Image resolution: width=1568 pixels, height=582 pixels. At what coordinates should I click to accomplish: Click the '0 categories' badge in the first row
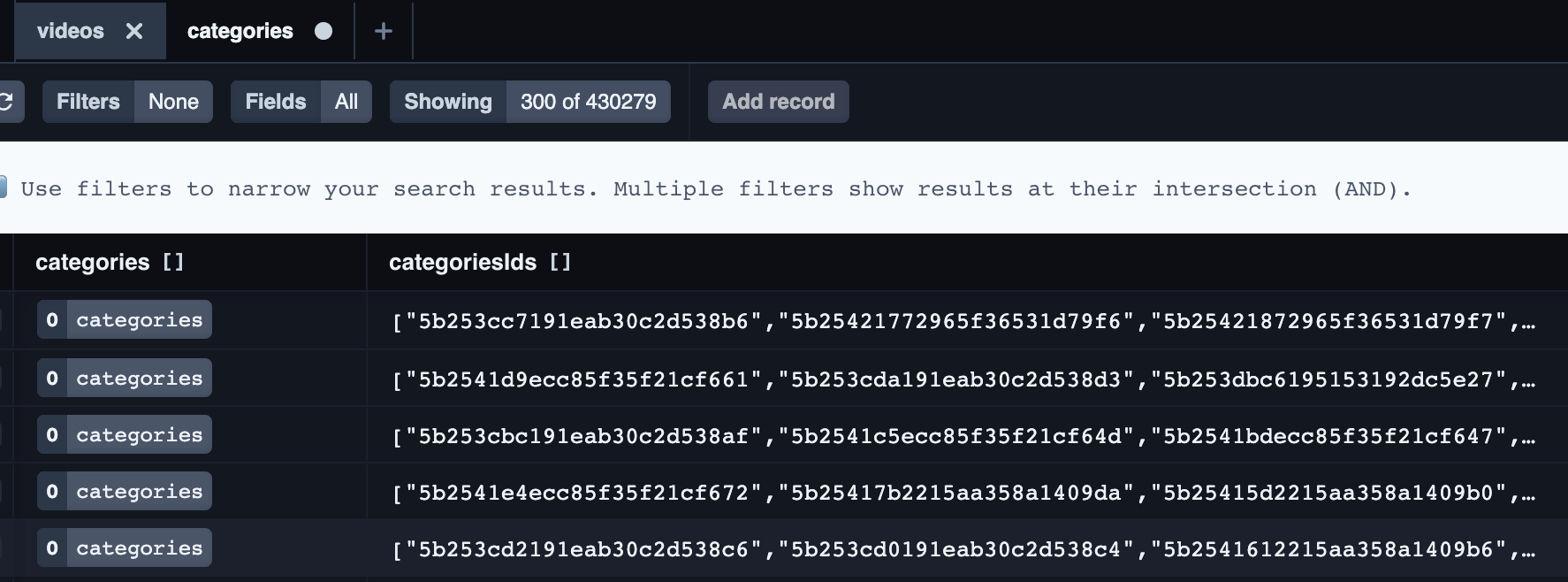pyautogui.click(x=124, y=319)
